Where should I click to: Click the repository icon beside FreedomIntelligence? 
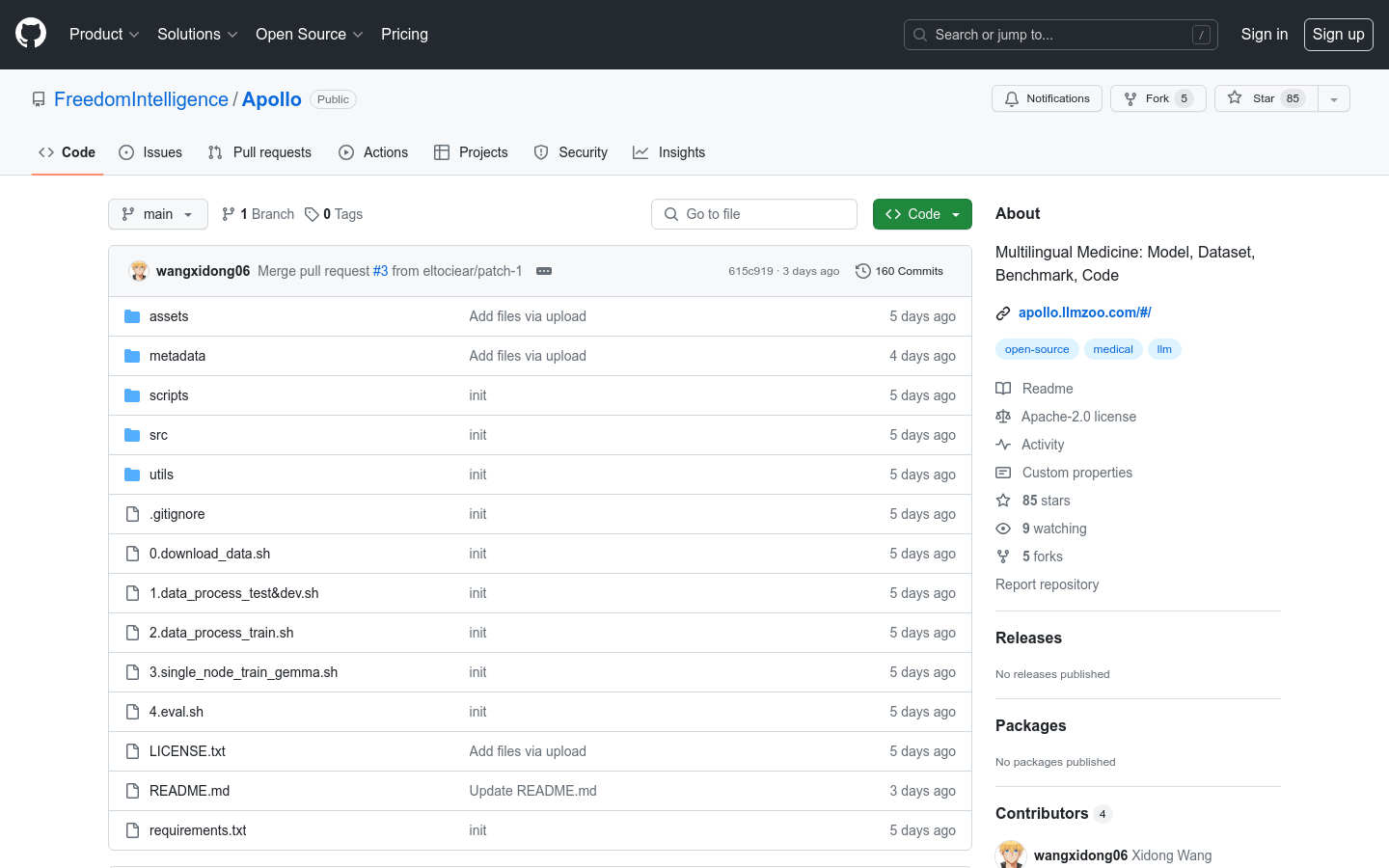point(39,99)
